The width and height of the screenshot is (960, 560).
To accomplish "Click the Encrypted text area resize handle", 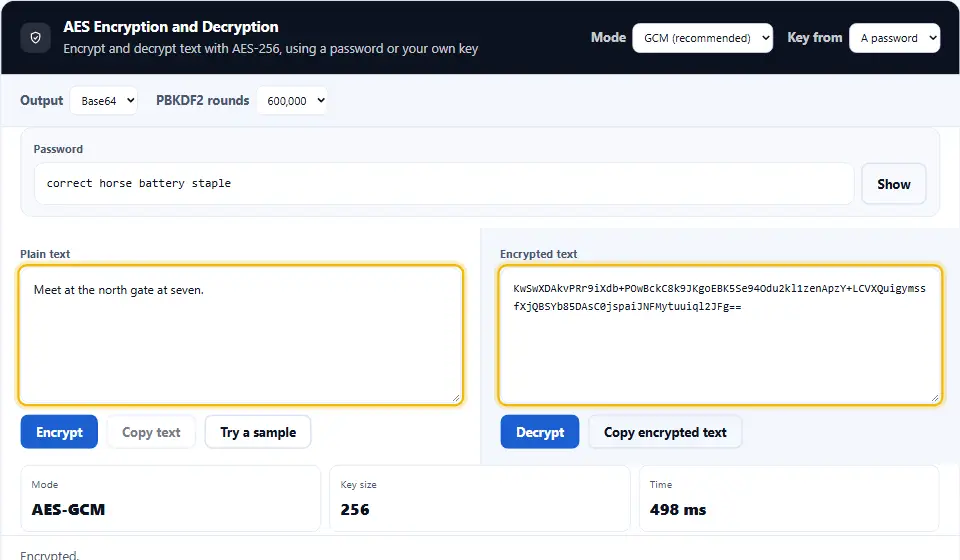I will tap(935, 398).
